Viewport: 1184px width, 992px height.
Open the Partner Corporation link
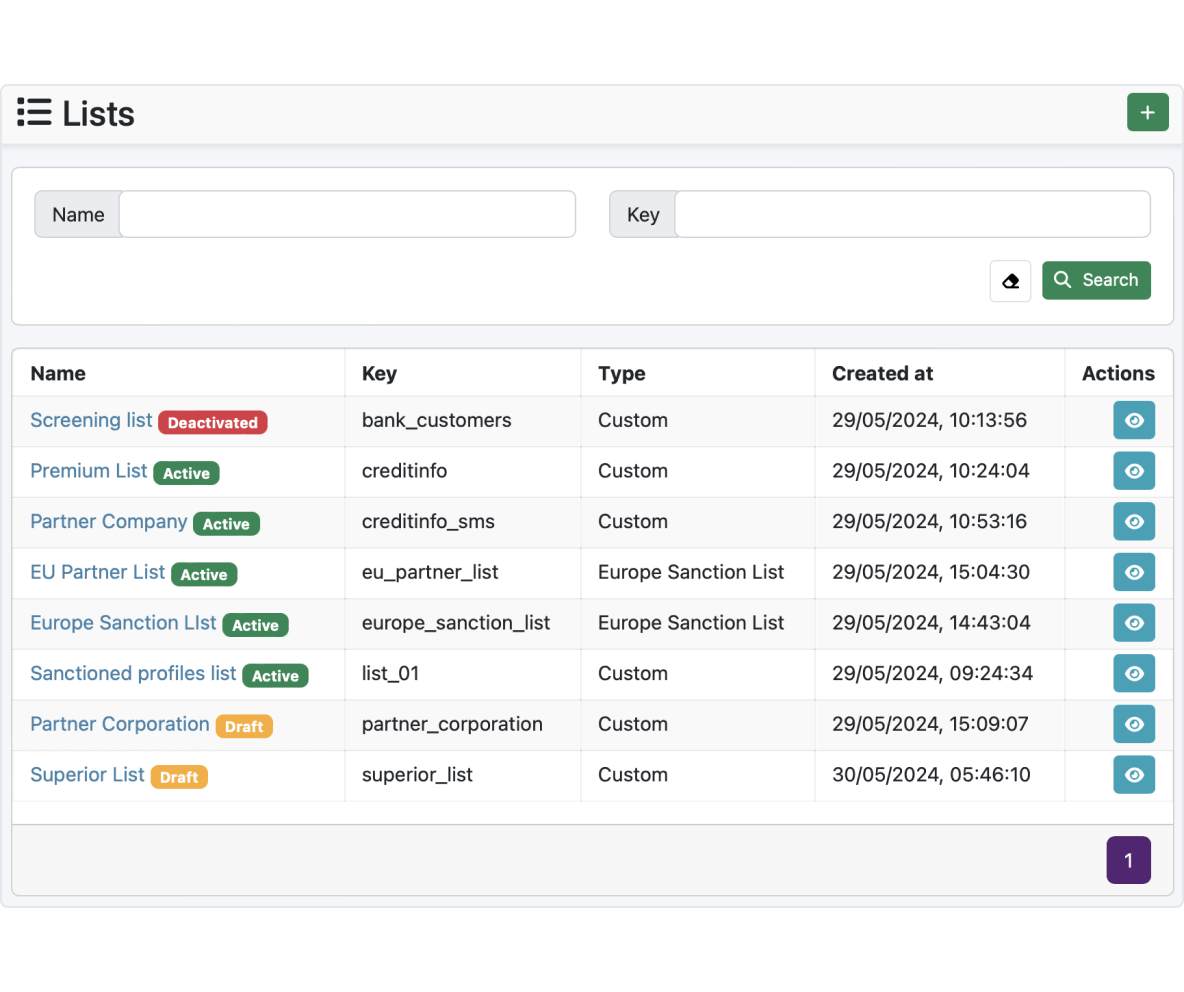tap(119, 724)
